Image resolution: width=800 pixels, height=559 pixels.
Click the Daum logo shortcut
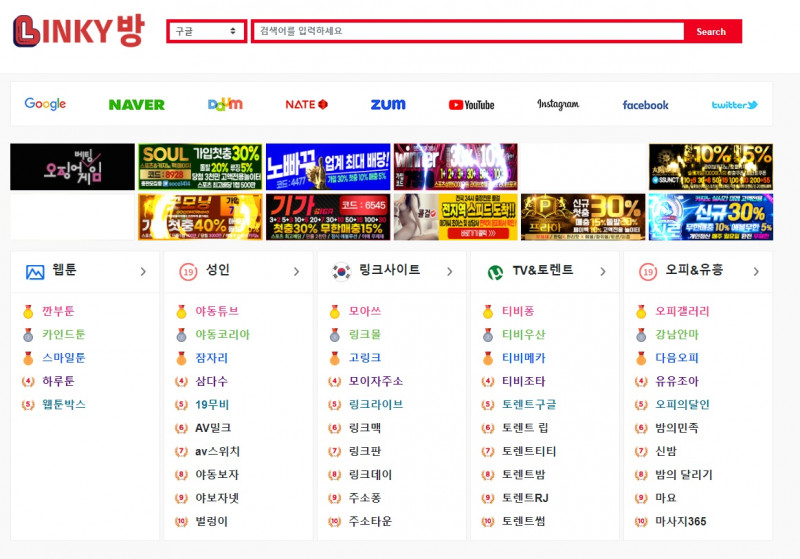(x=225, y=104)
